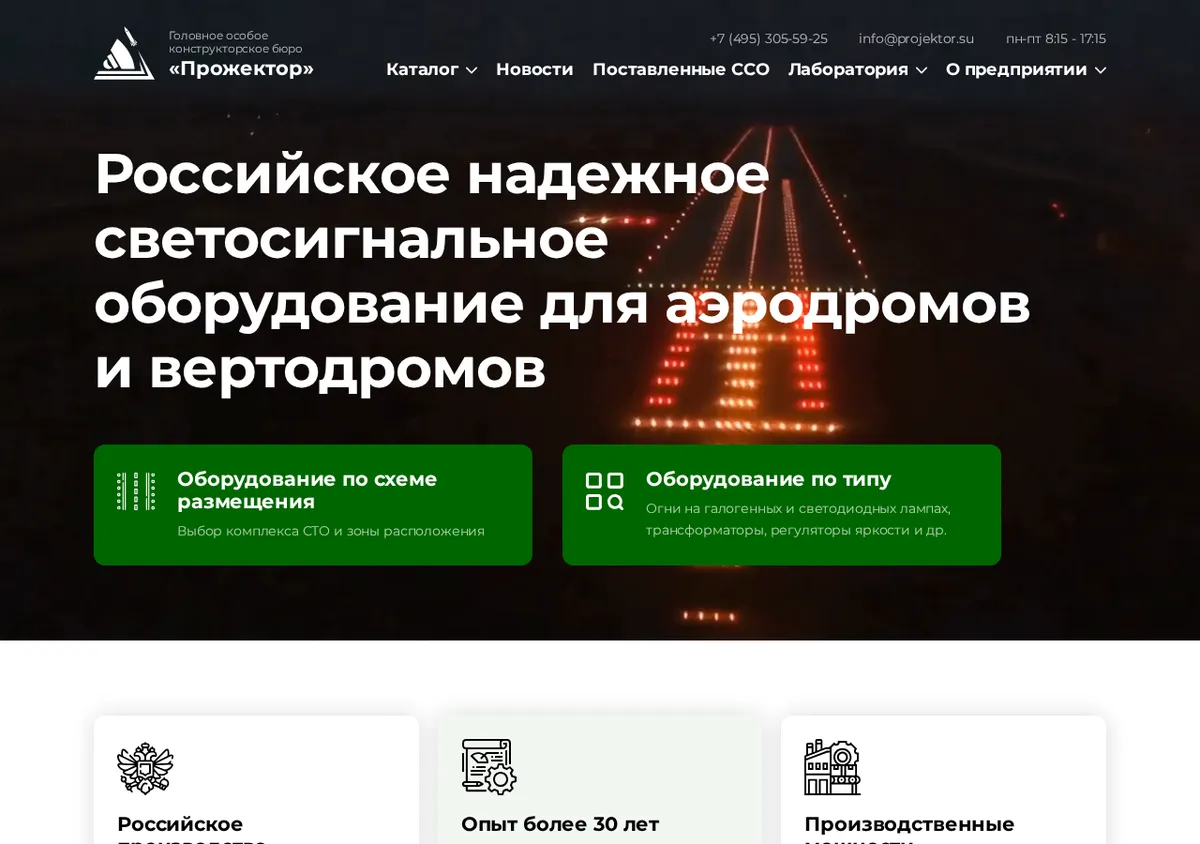The width and height of the screenshot is (1200, 844).
Task: Open the Опыт более 30 лет card
Action: [x=600, y=780]
